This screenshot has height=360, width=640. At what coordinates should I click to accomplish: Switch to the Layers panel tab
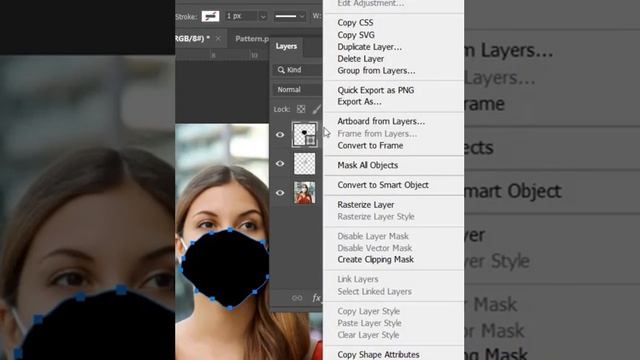coord(286,46)
